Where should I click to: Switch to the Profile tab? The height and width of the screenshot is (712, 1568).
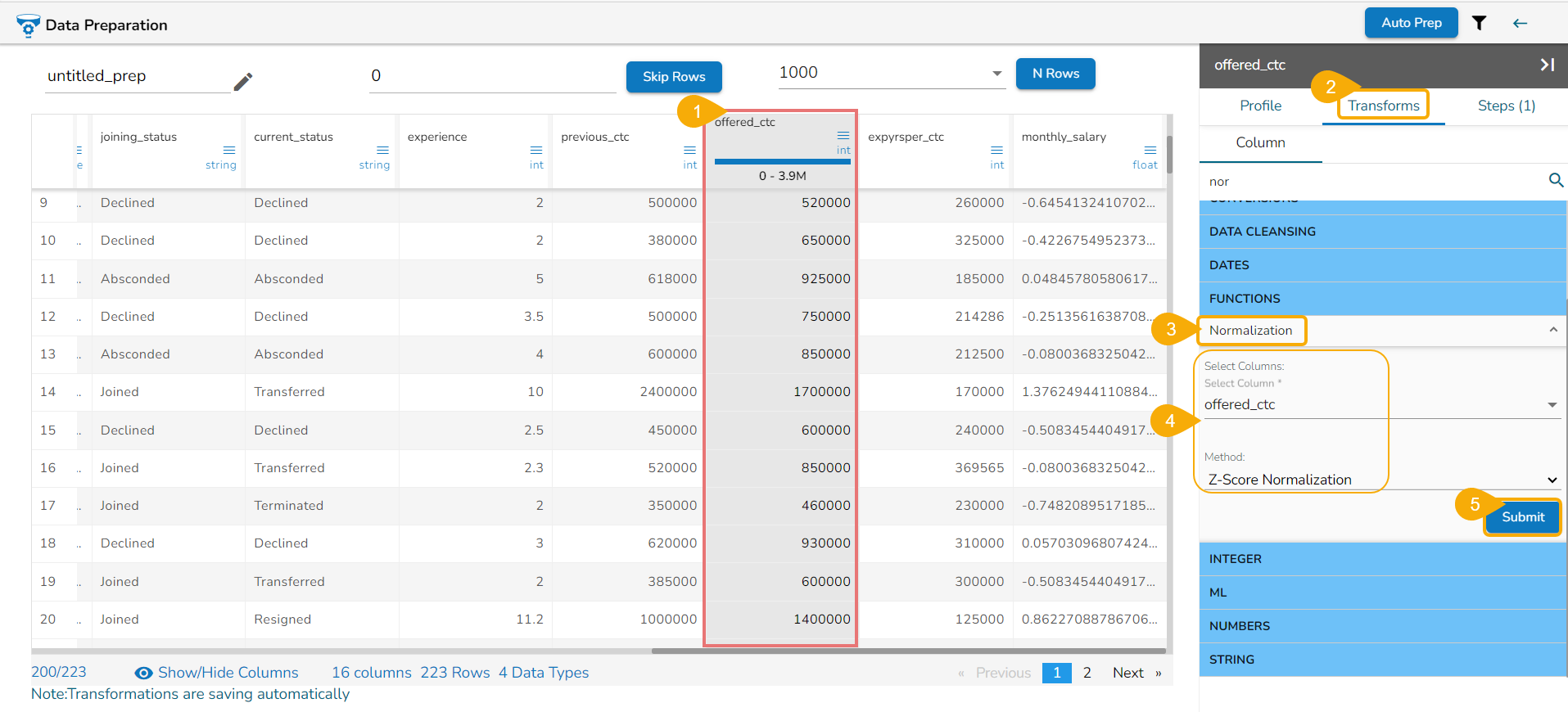pyautogui.click(x=1260, y=106)
